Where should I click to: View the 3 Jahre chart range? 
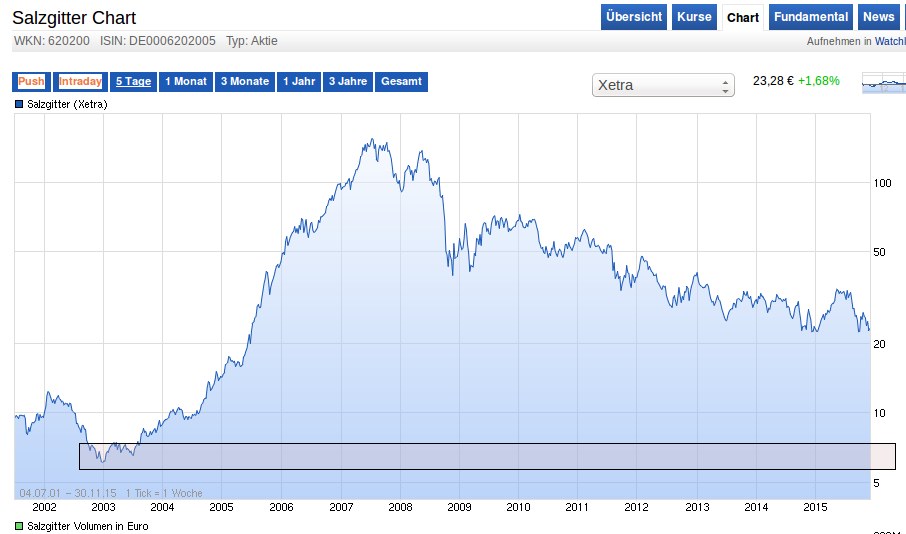coord(348,81)
